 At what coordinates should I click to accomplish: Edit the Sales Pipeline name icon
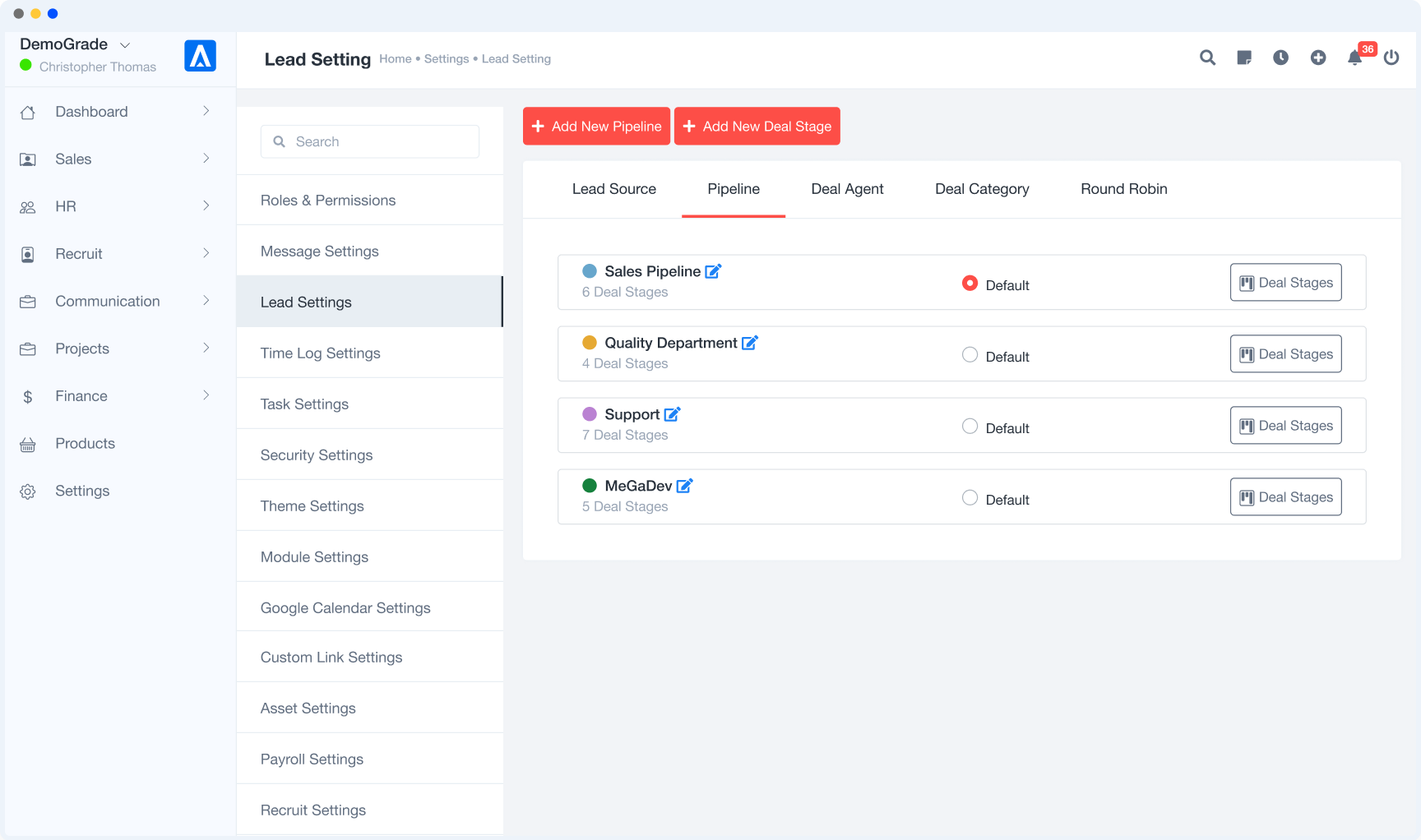point(713,271)
